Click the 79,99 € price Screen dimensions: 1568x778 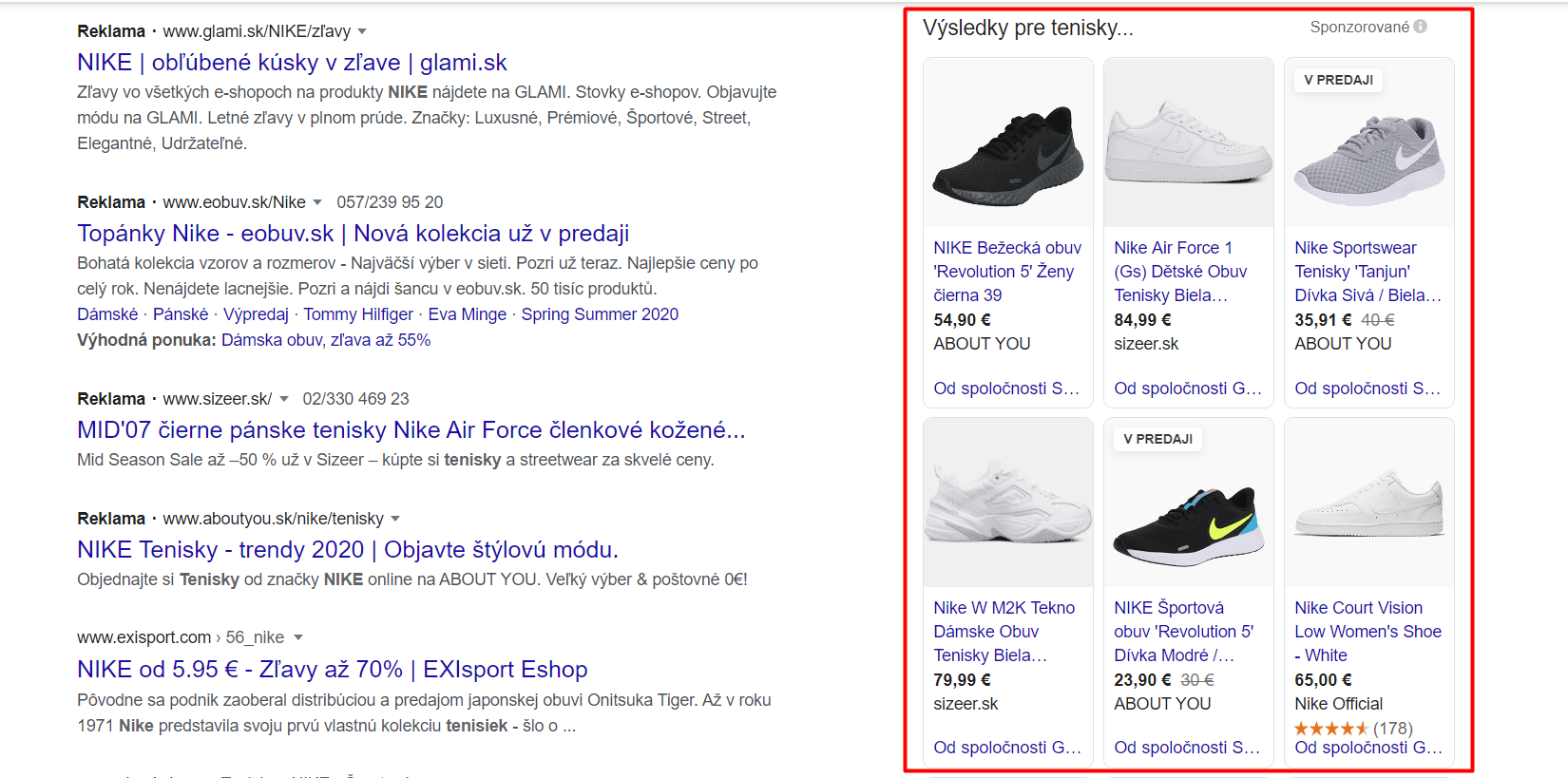click(x=962, y=680)
